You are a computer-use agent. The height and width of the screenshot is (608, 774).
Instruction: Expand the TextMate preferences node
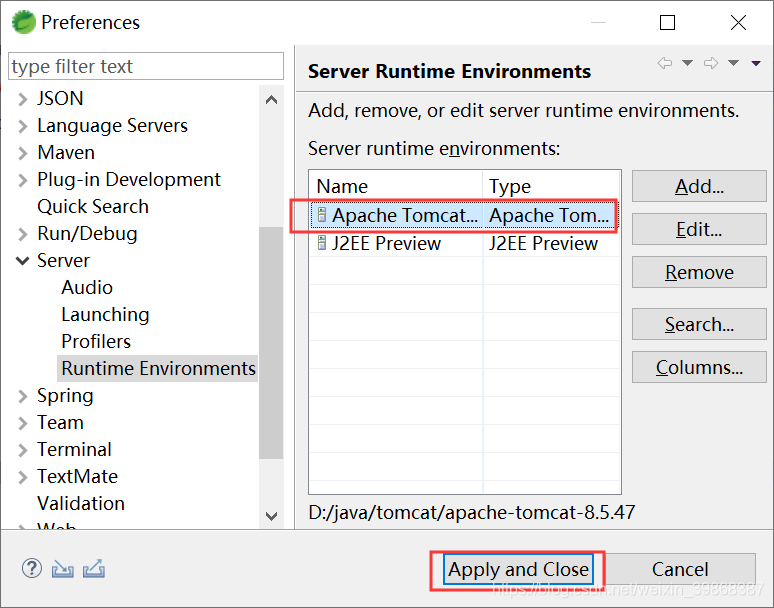[22, 477]
